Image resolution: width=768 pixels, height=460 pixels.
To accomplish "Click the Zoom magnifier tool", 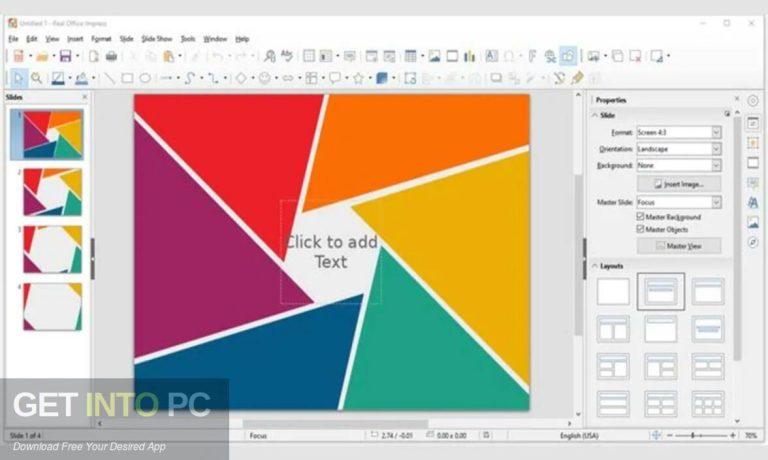I will point(36,78).
